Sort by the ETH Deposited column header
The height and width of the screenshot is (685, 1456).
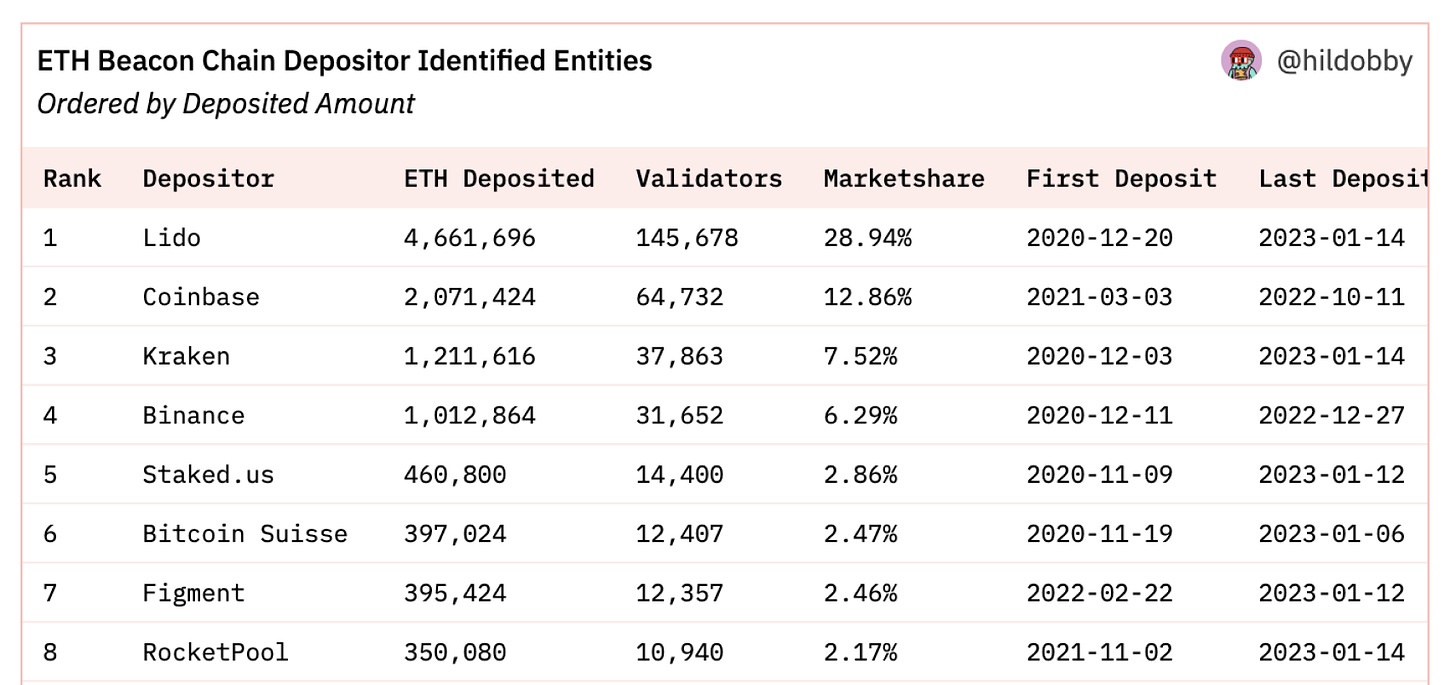[499, 179]
